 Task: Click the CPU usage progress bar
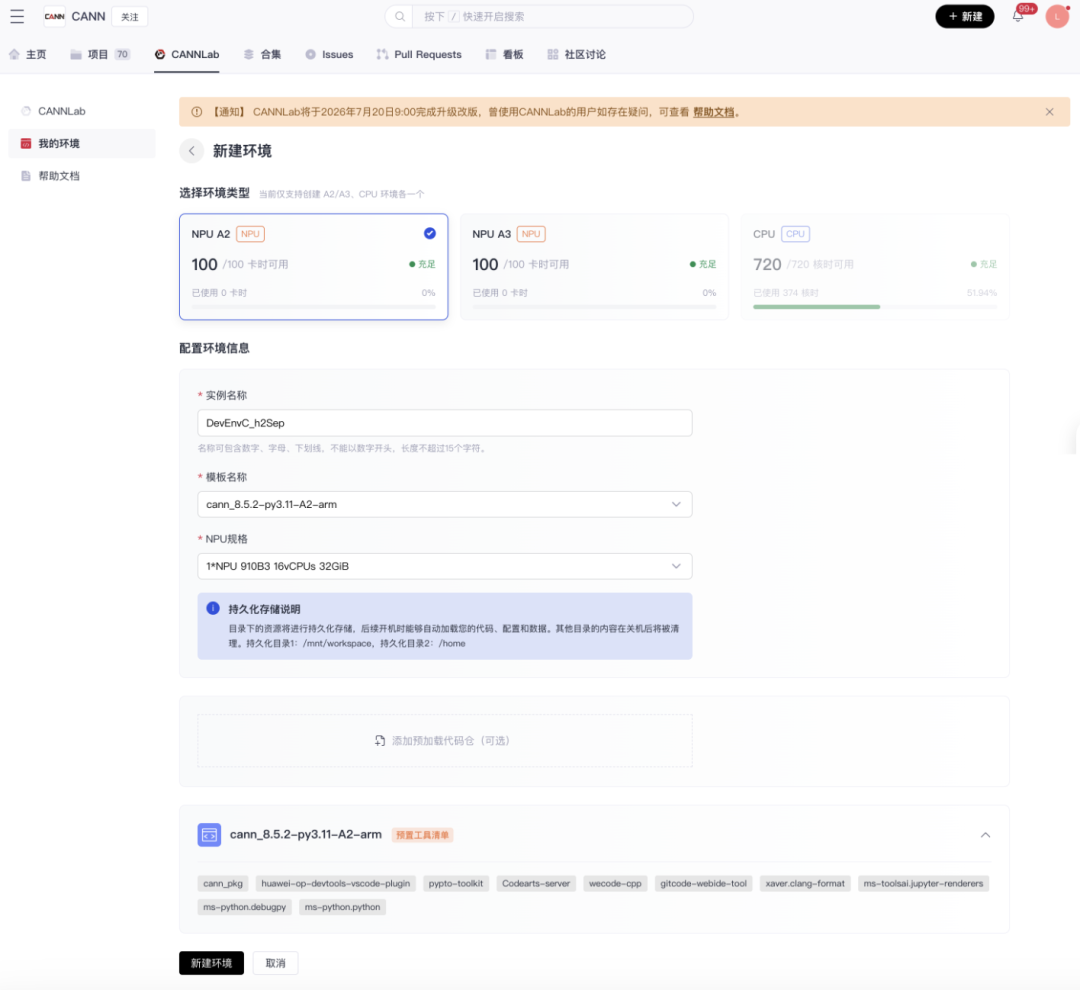click(x=875, y=307)
